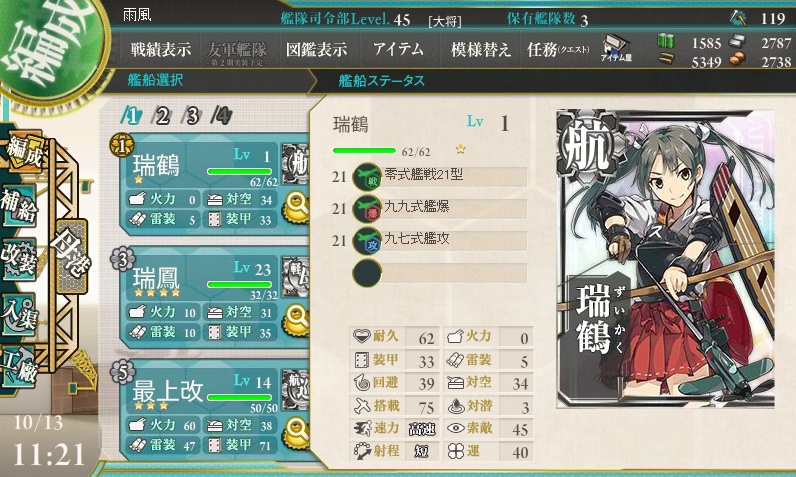Open 任務 (クエスト) quest list
Viewport: 796px width, 477px height.
coord(558,49)
